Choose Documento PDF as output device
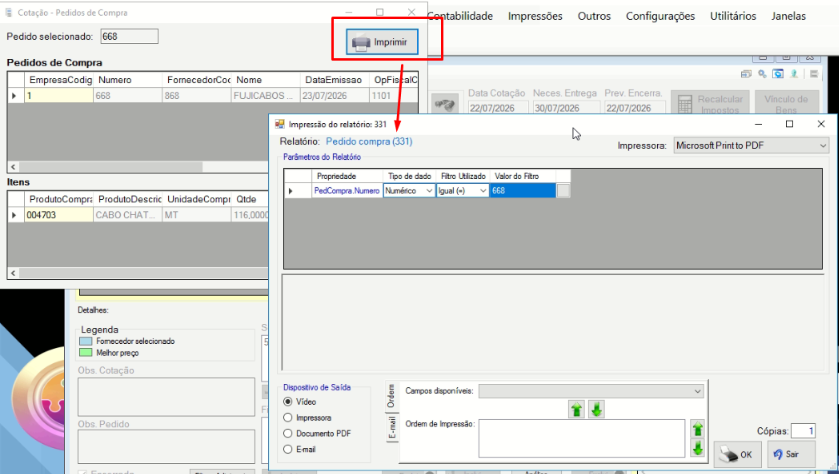The image size is (839, 474). pos(317,433)
